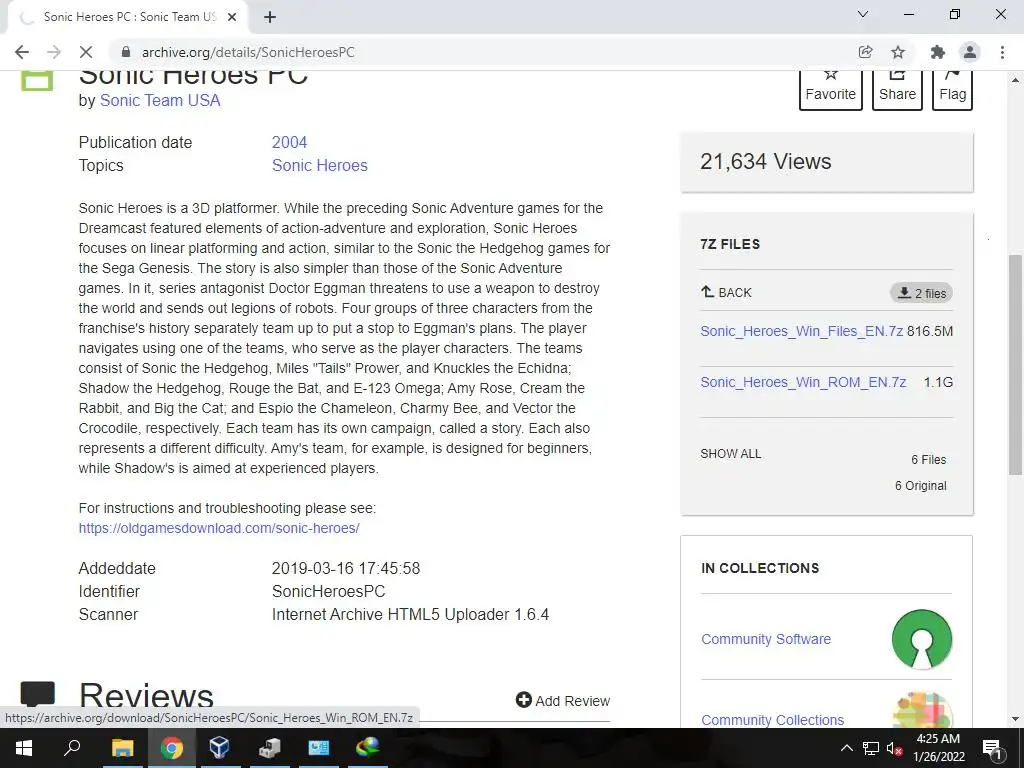Click the Favorite button
The image size is (1024, 768).
(831, 90)
